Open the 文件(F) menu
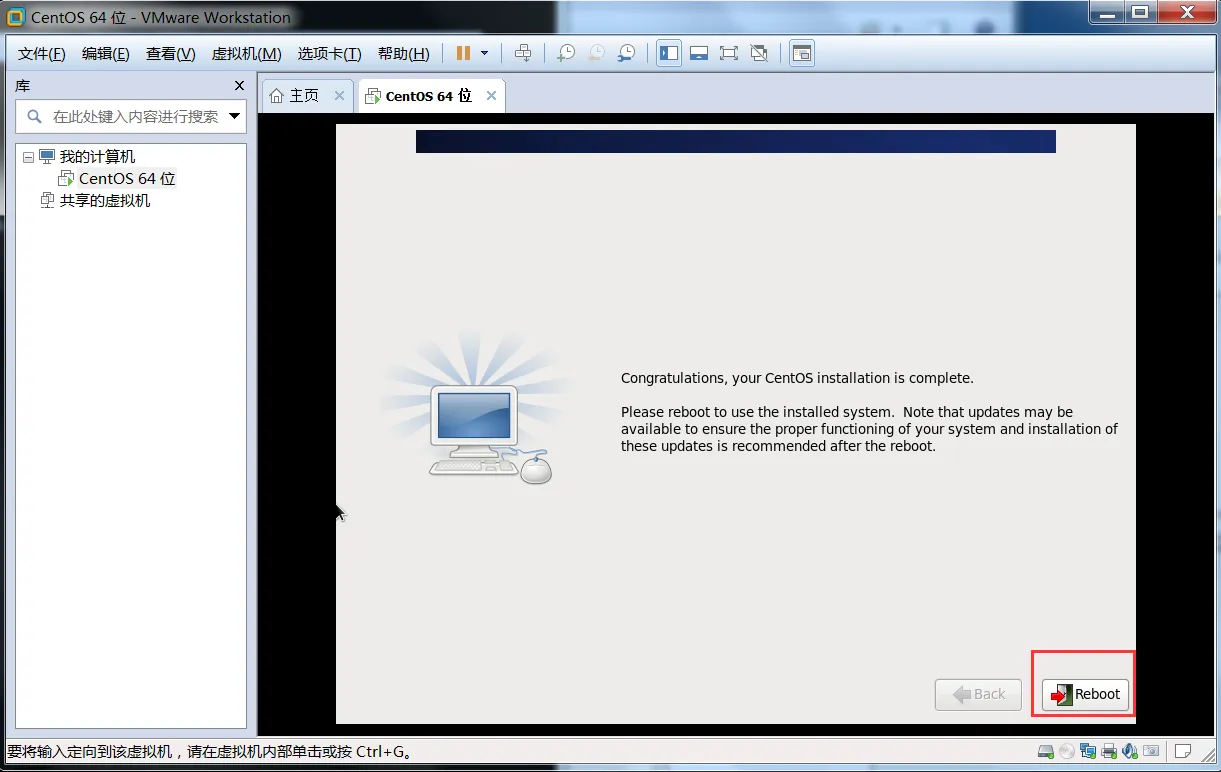This screenshot has height=772, width=1221. (x=42, y=54)
